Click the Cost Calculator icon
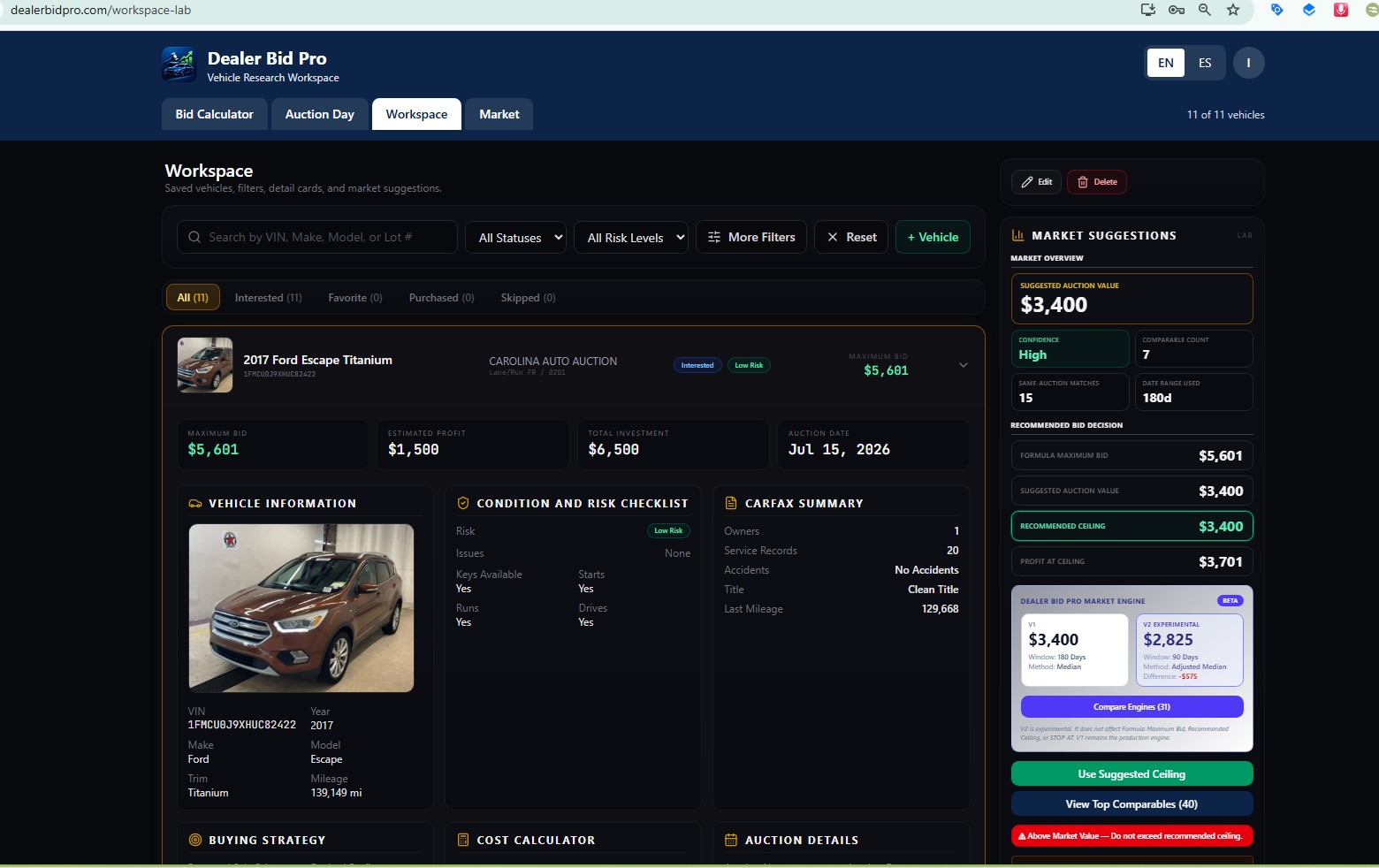Screen dimensions: 1379x868 pyautogui.click(x=462, y=840)
